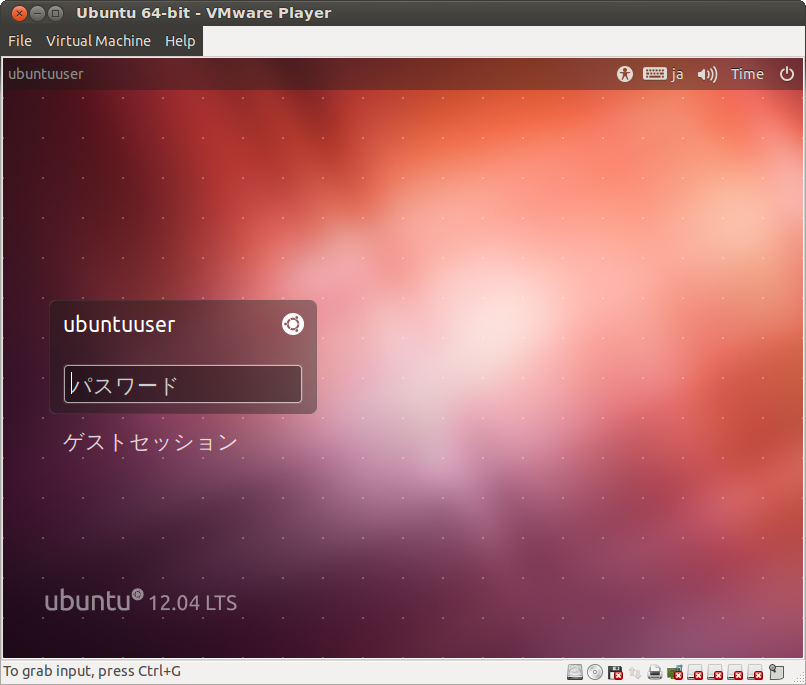Minimize the VMware Player window
This screenshot has width=806, height=685.
click(x=38, y=13)
